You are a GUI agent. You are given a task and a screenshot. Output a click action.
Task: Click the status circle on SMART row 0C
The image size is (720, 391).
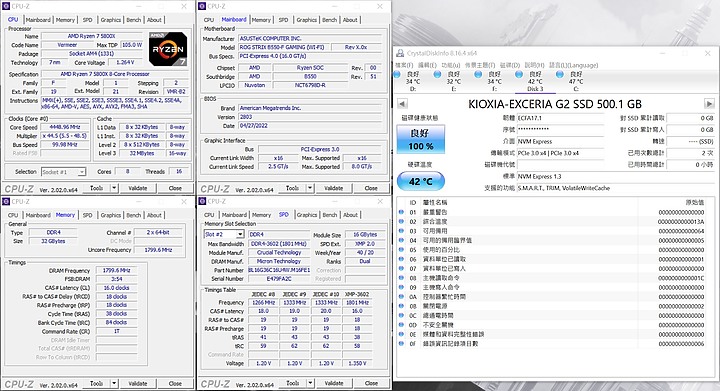401,315
